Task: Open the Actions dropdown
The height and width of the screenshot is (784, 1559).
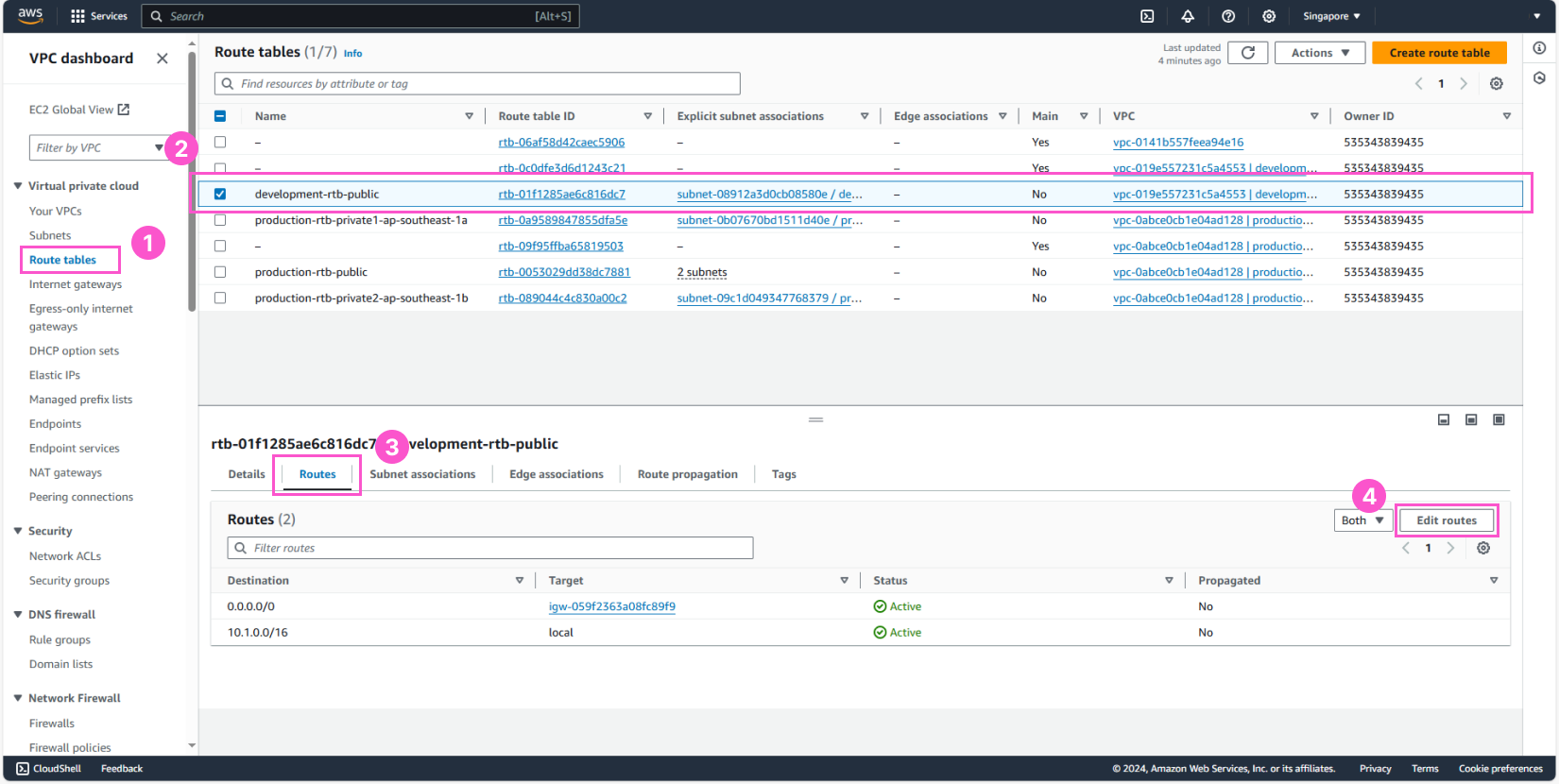Action: coord(1320,53)
